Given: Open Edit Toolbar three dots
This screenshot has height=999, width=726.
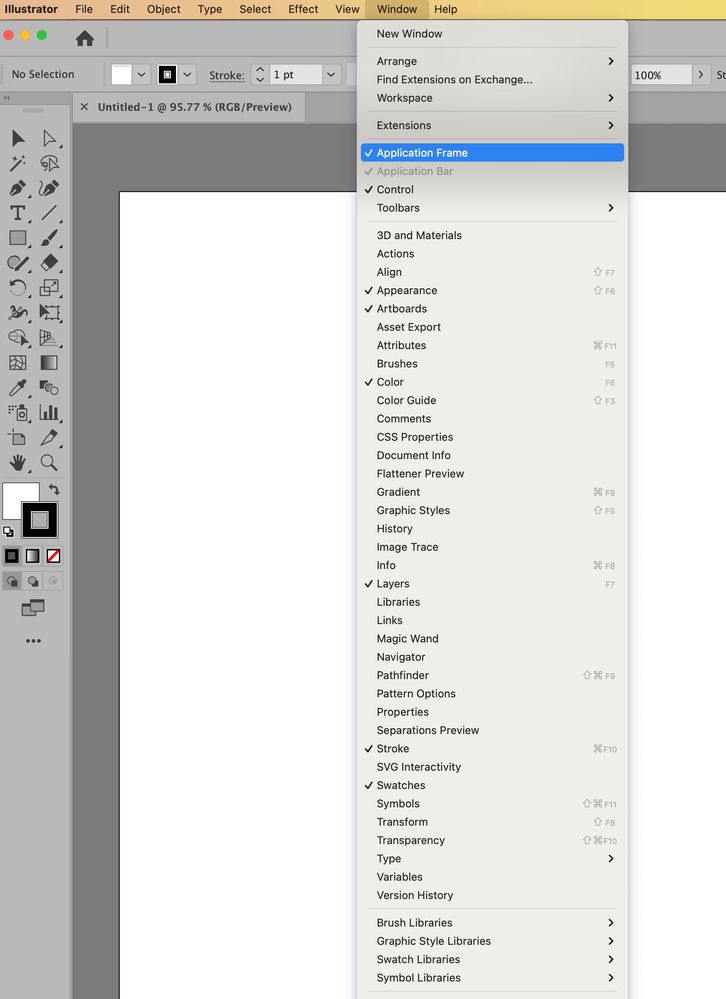Looking at the screenshot, I should coord(33,641).
